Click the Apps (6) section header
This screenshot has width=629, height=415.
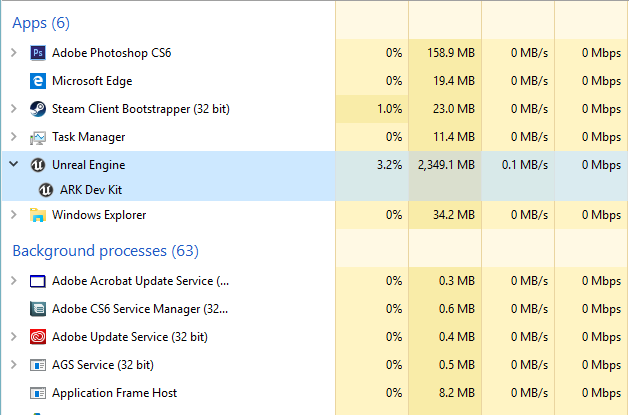(41, 22)
